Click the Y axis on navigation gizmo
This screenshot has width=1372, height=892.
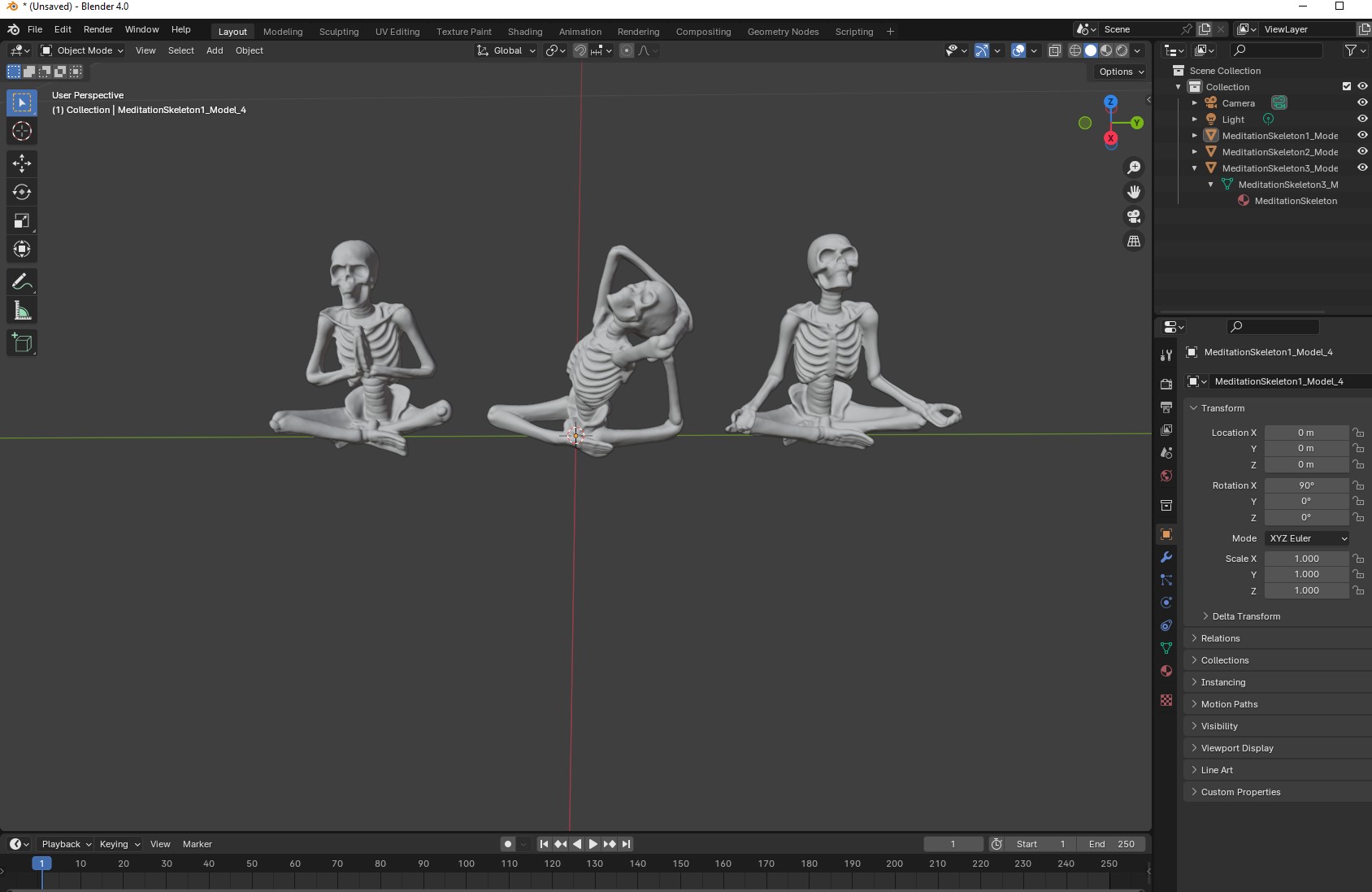click(x=1136, y=123)
